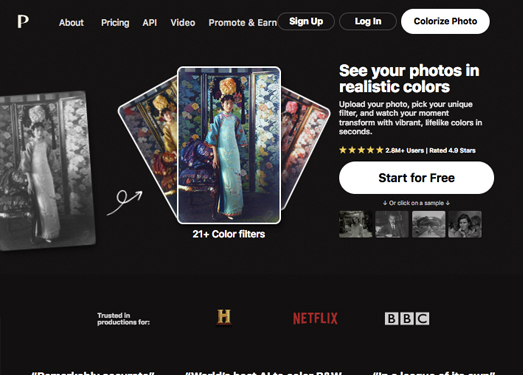Click Start for Free
This screenshot has height=375, width=523.
coord(417,178)
